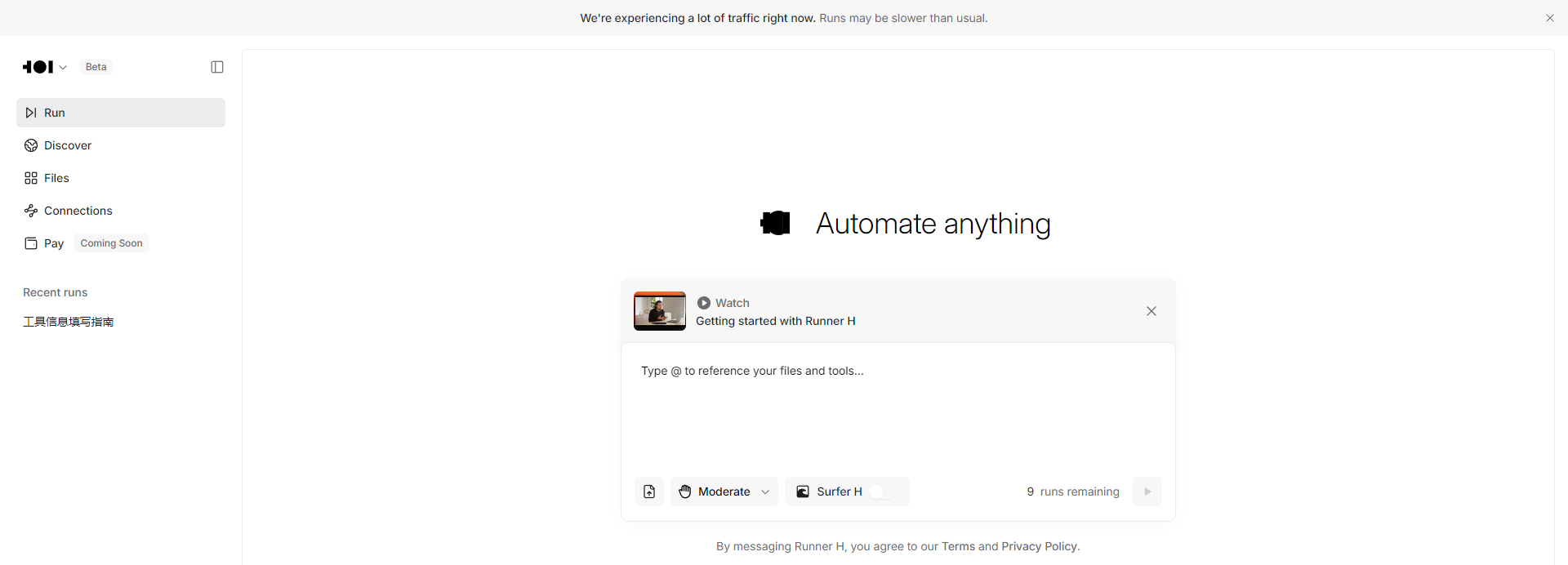
Task: Toggle the Surfer H switch
Action: tap(882, 492)
